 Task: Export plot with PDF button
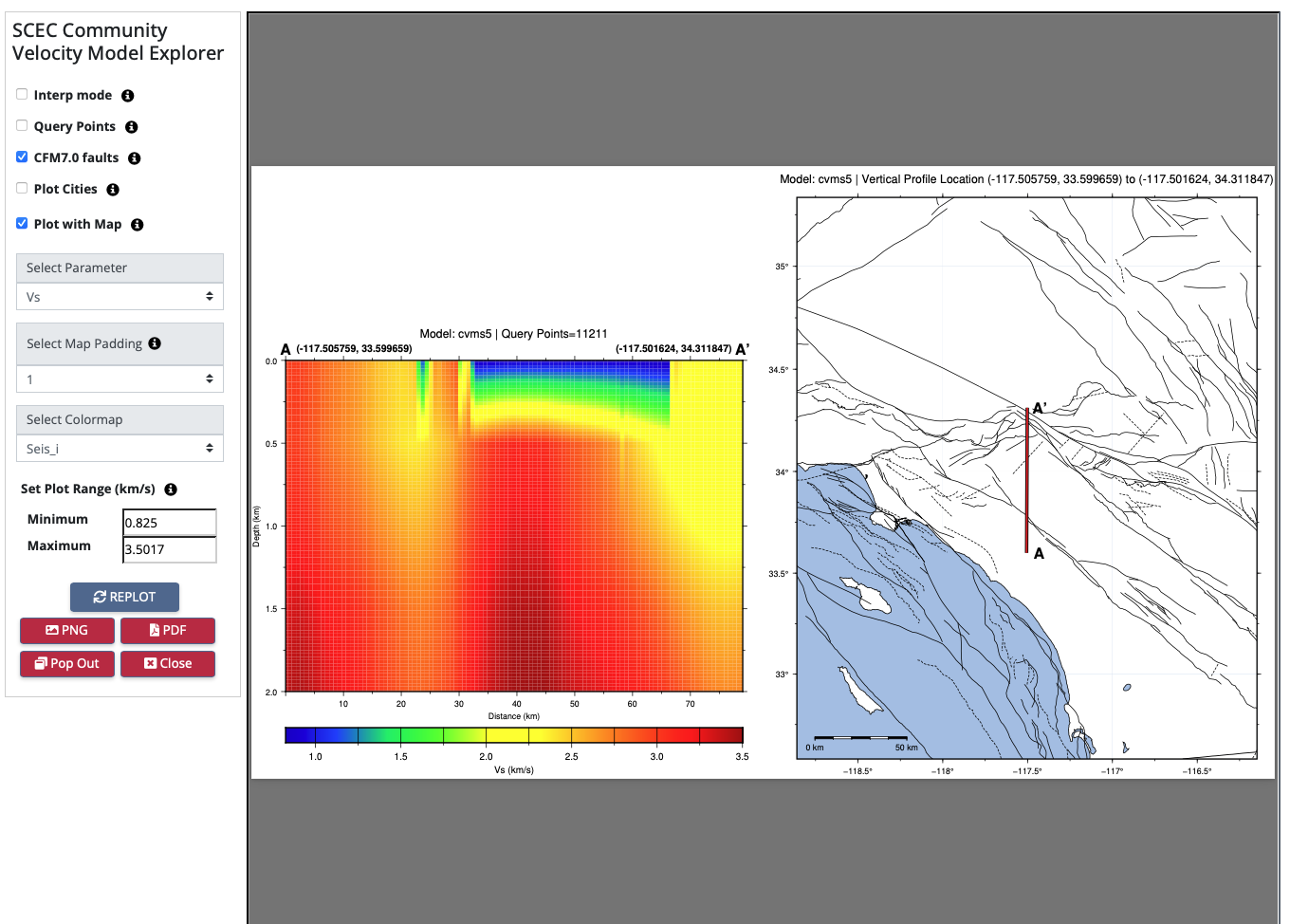(168, 630)
